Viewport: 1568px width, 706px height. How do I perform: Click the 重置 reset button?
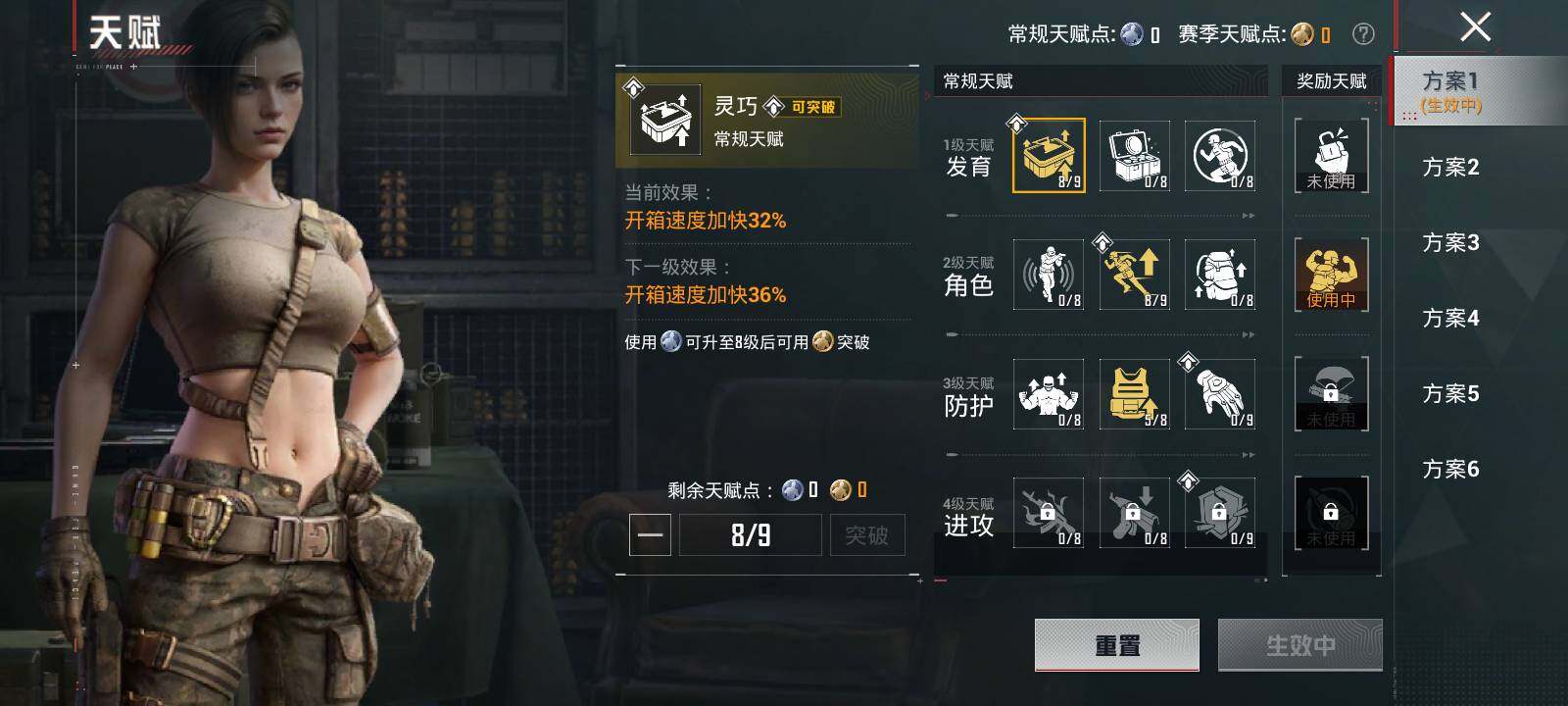(x=1117, y=645)
